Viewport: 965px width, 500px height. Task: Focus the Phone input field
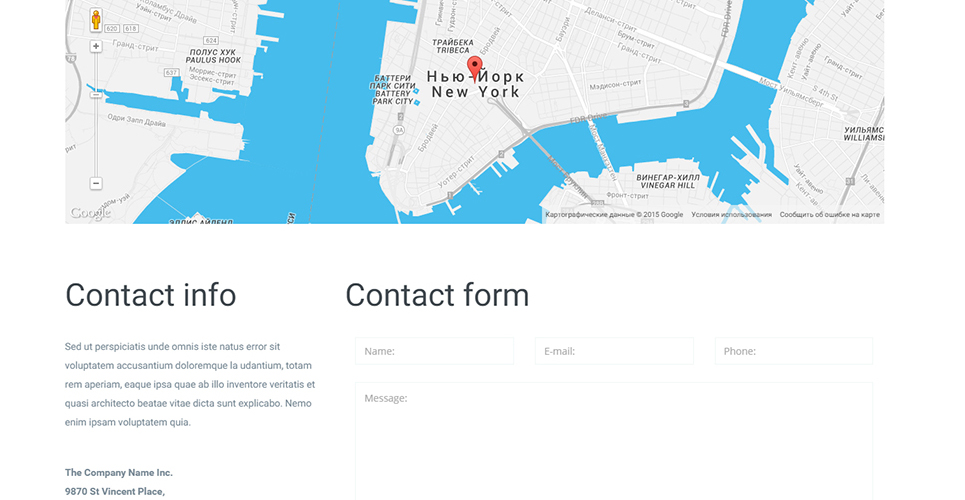click(x=794, y=351)
